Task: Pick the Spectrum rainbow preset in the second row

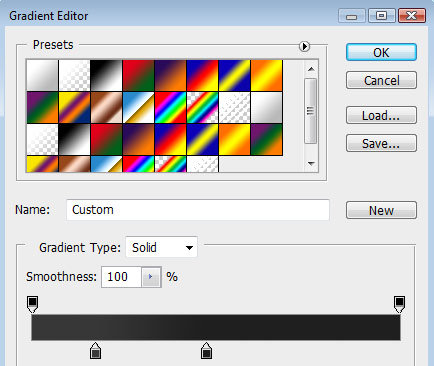Action: click(170, 108)
